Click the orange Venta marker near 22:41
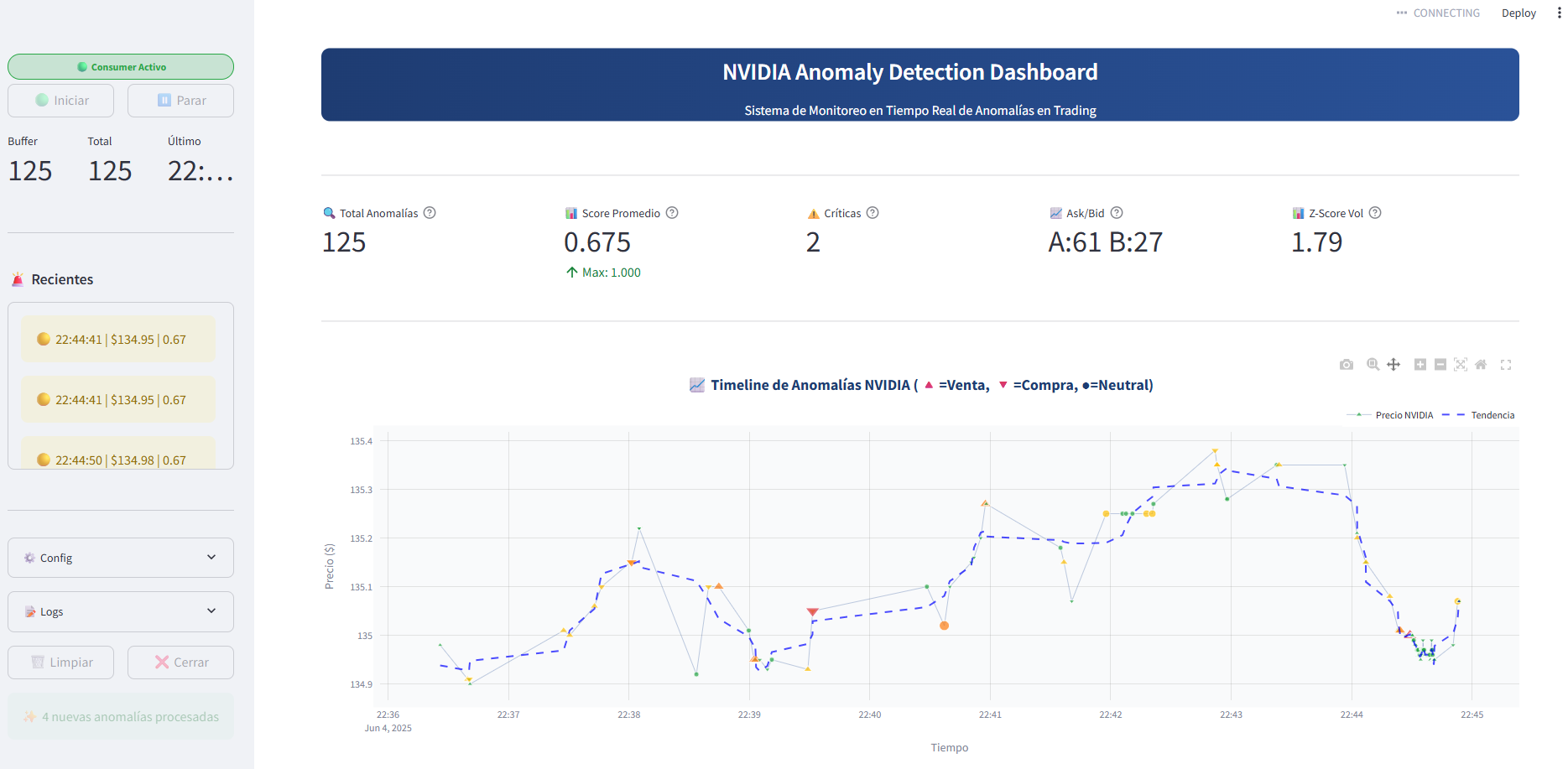Image resolution: width=1568 pixels, height=769 pixels. click(x=985, y=503)
